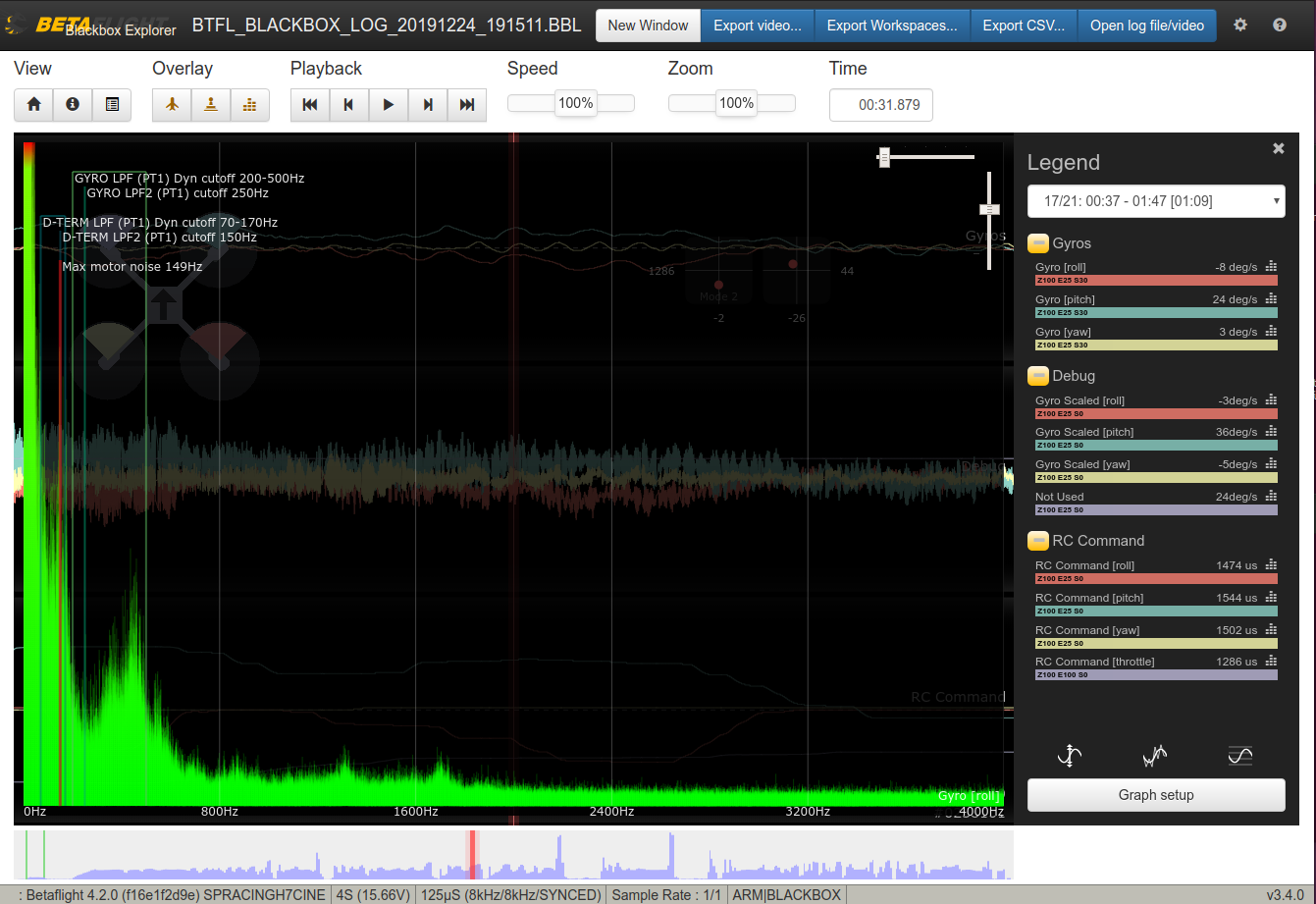Click Open log file/video button
The image size is (1316, 904).
[x=1147, y=26]
